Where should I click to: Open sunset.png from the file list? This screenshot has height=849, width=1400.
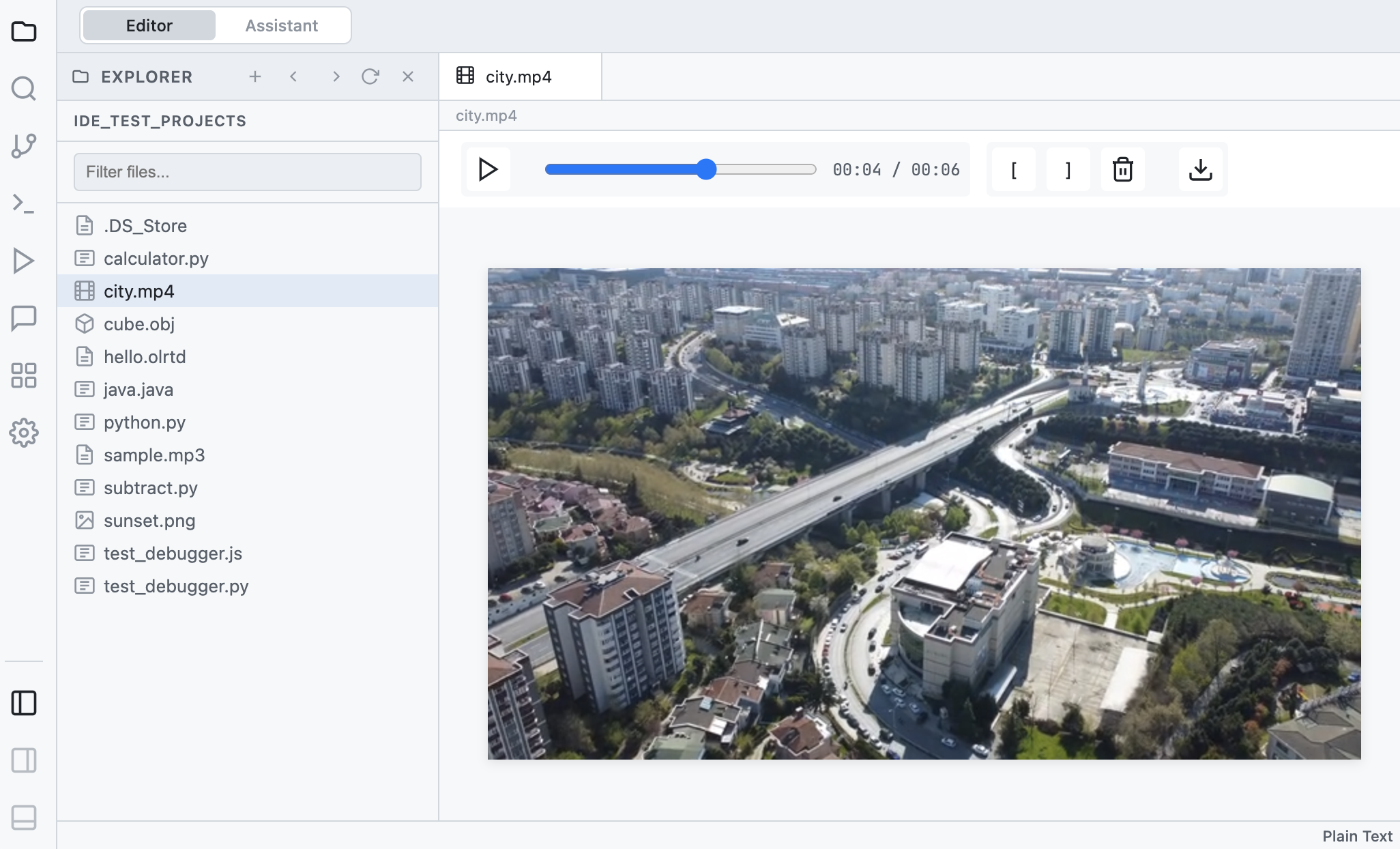pyautogui.click(x=149, y=520)
